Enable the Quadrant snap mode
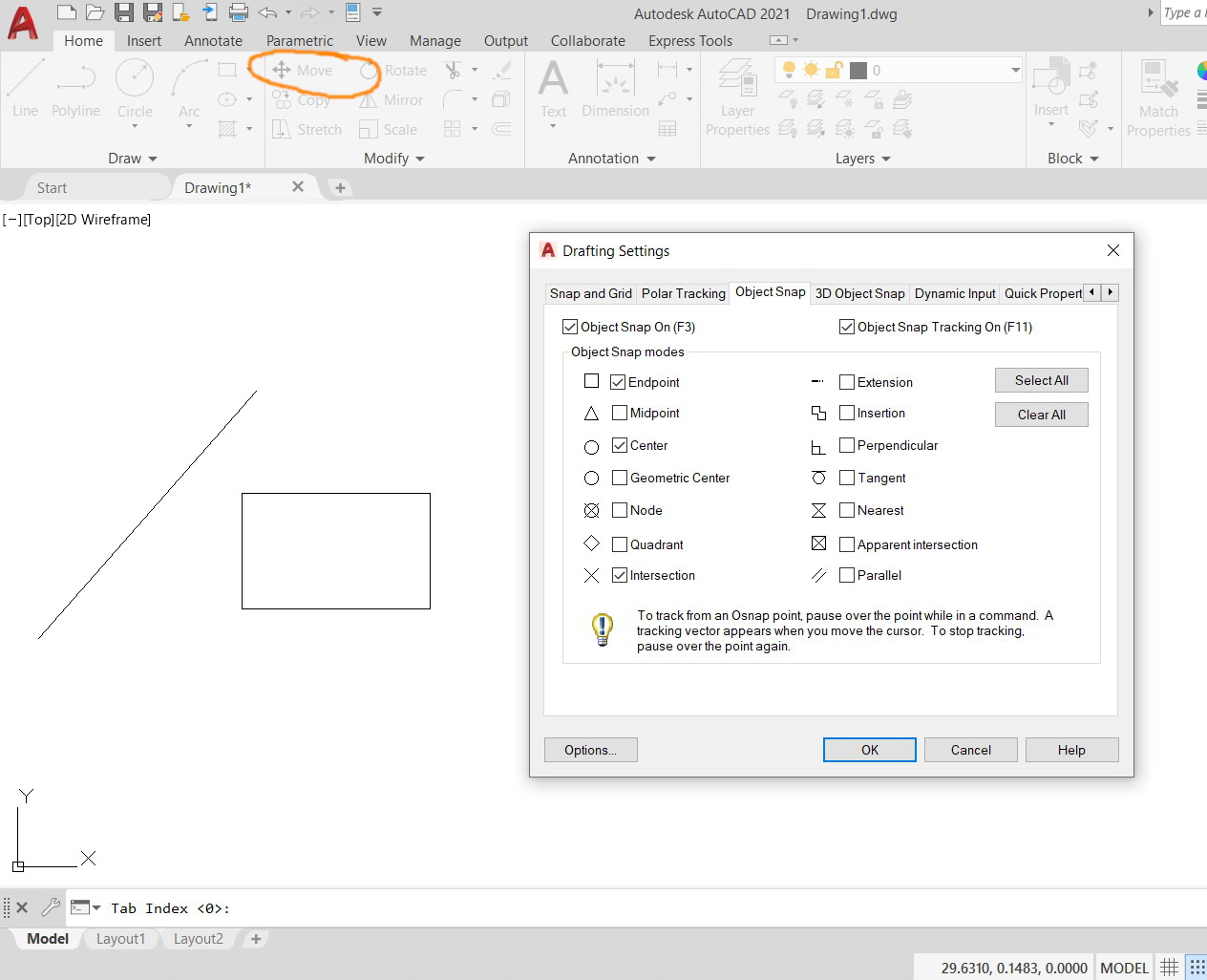1207x980 pixels. (620, 544)
